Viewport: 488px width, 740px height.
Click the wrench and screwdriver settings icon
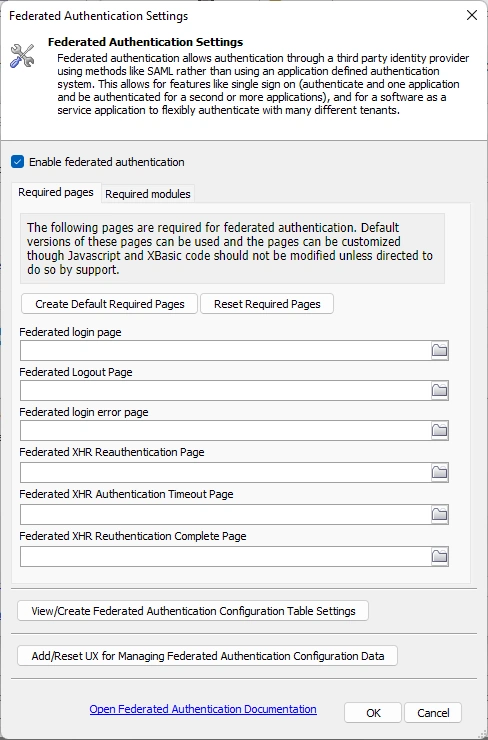tap(22, 56)
